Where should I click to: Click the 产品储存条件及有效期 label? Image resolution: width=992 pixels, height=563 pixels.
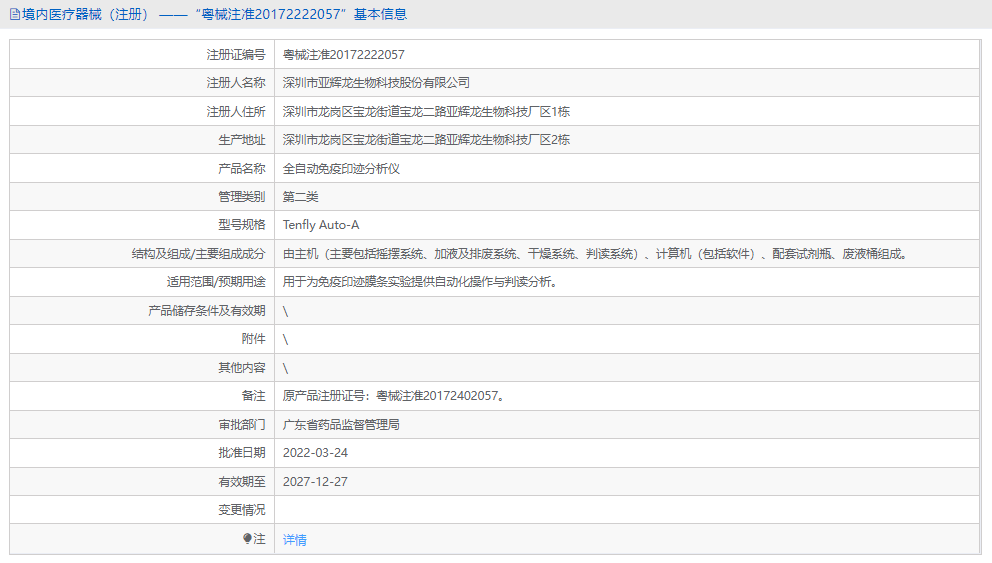pyautogui.click(x=207, y=311)
